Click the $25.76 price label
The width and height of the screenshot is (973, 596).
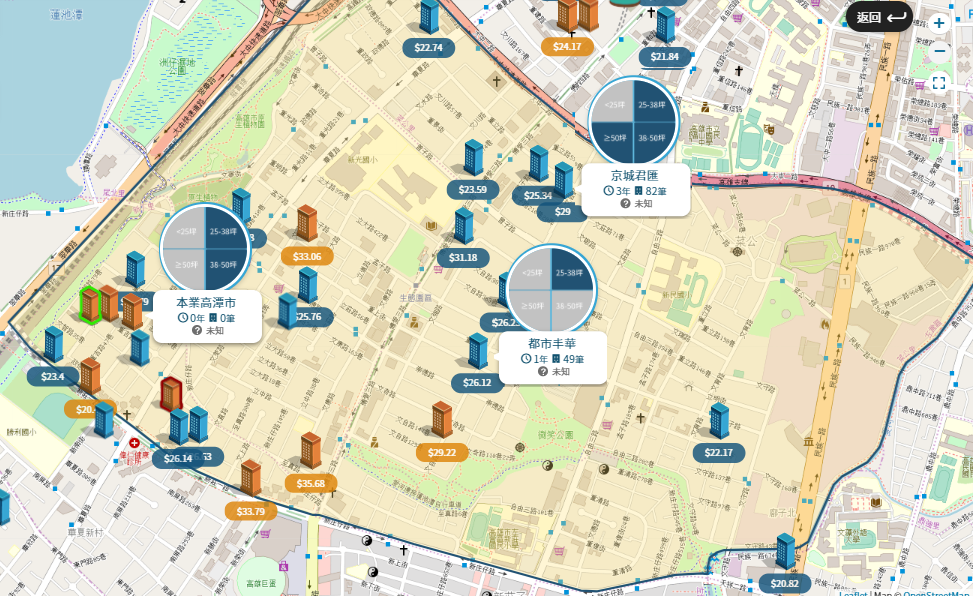[309, 317]
